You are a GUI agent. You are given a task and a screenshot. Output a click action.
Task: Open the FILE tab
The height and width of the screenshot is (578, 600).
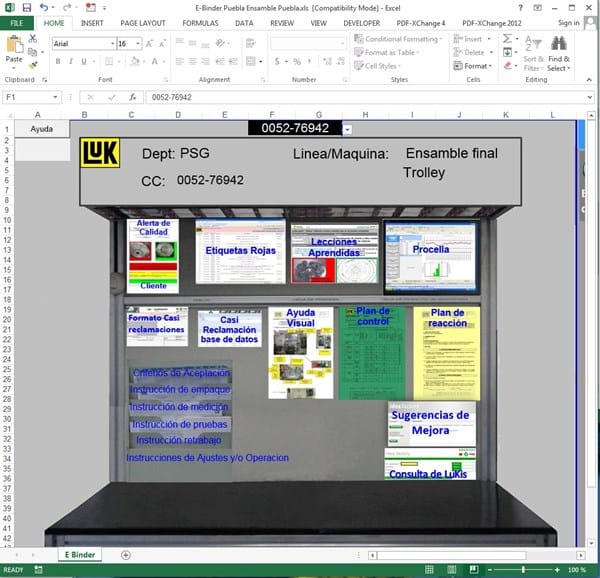(x=16, y=23)
